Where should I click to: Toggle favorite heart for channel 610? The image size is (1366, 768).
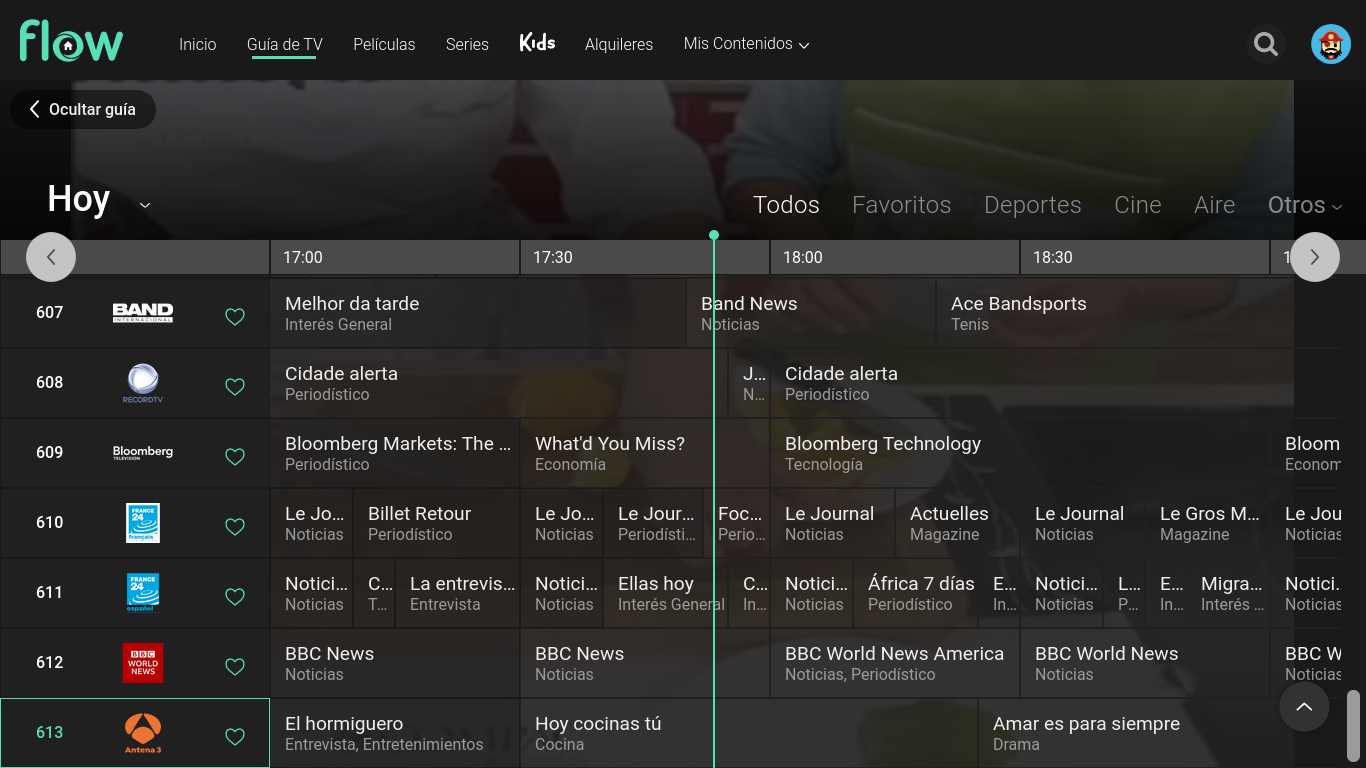(235, 527)
